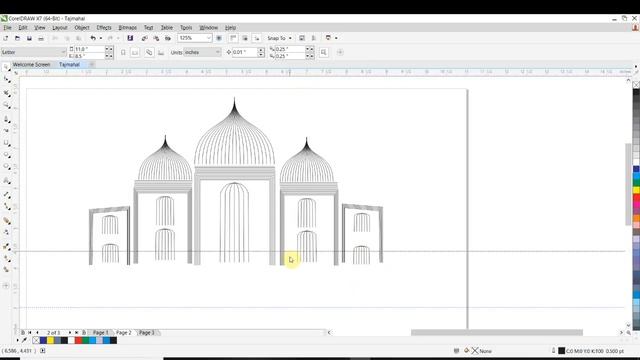
Task: Select the Rectangle tool
Action: 6,143
